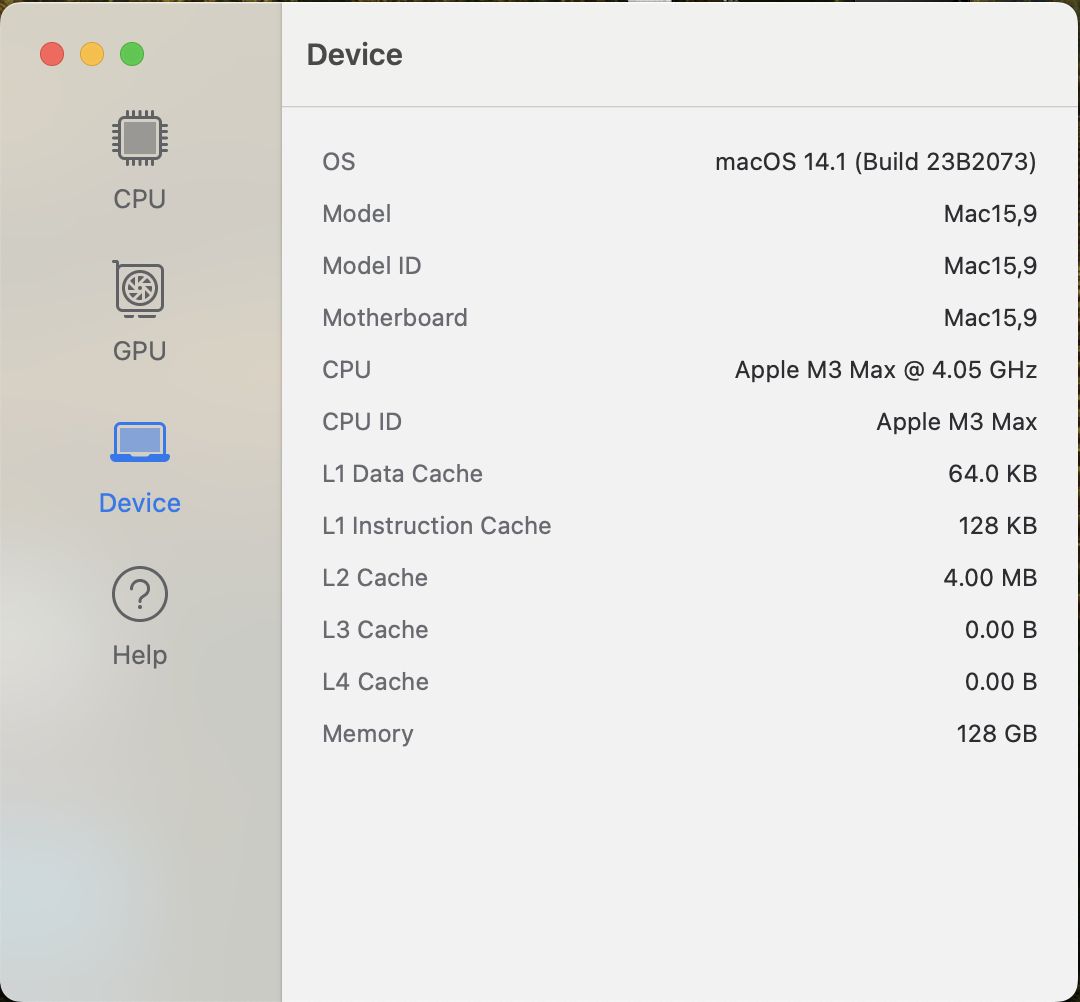Click the Motherboard row label
Screen dimensions: 1080x1002
(395, 318)
